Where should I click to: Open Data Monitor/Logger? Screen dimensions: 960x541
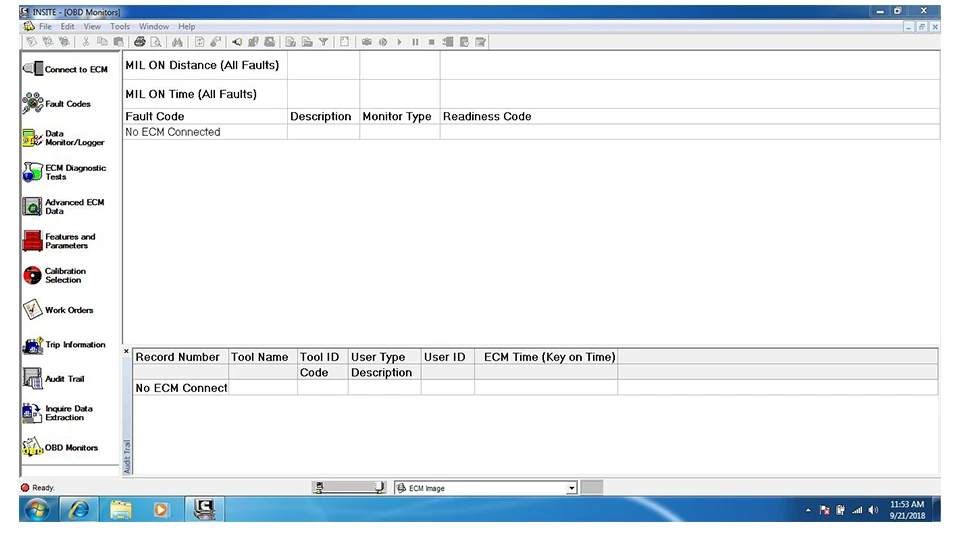pos(64,138)
